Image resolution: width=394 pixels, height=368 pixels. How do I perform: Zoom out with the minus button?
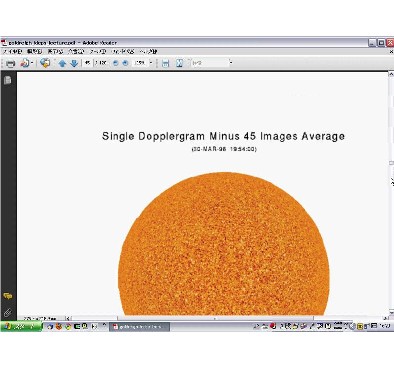[115, 63]
